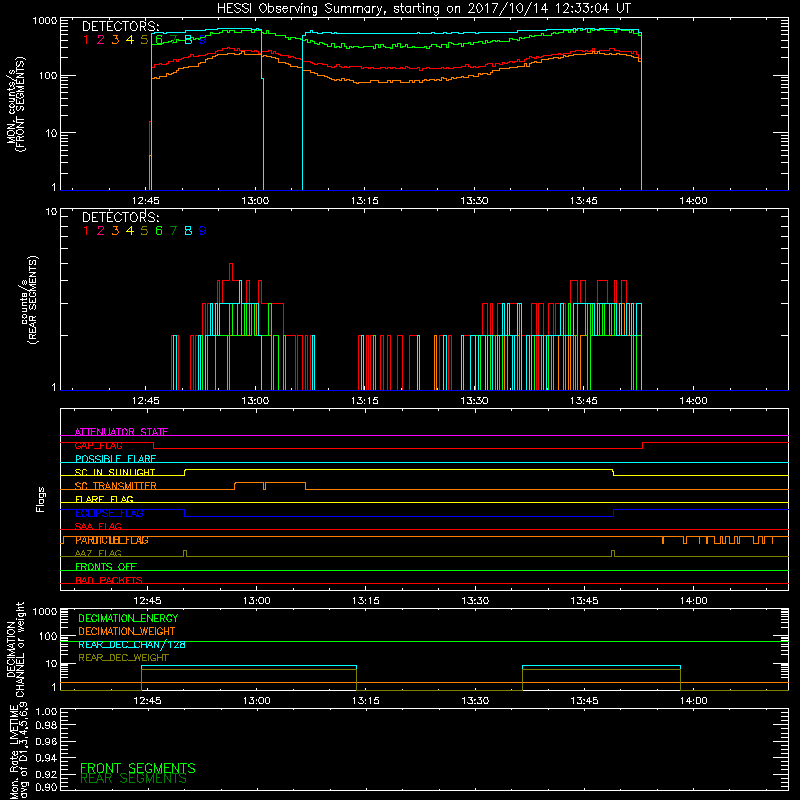Click the REAR_DEC_WEIGHT legend label
This screenshot has height=800, width=800.
(x=123, y=658)
